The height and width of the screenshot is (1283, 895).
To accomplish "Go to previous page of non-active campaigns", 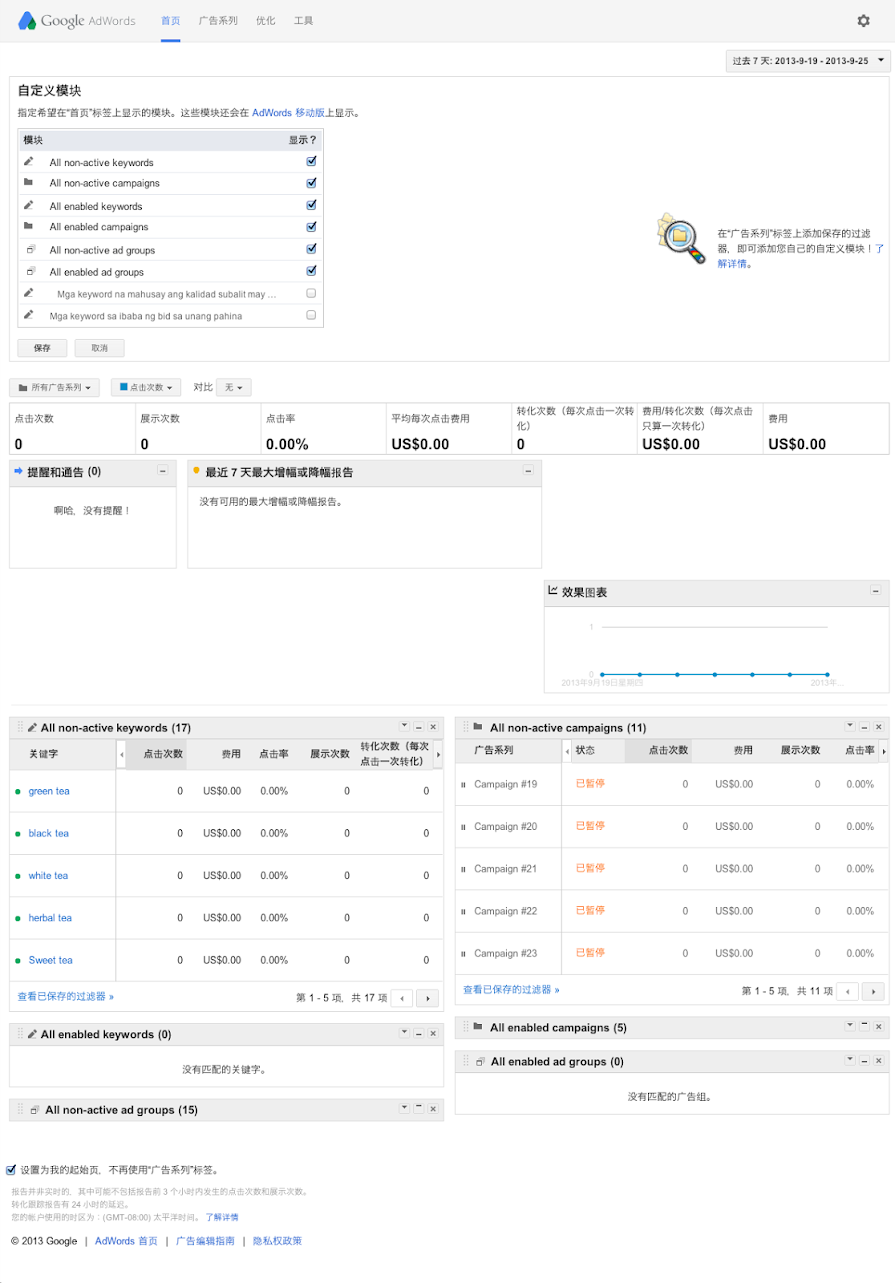I will click(x=847, y=991).
